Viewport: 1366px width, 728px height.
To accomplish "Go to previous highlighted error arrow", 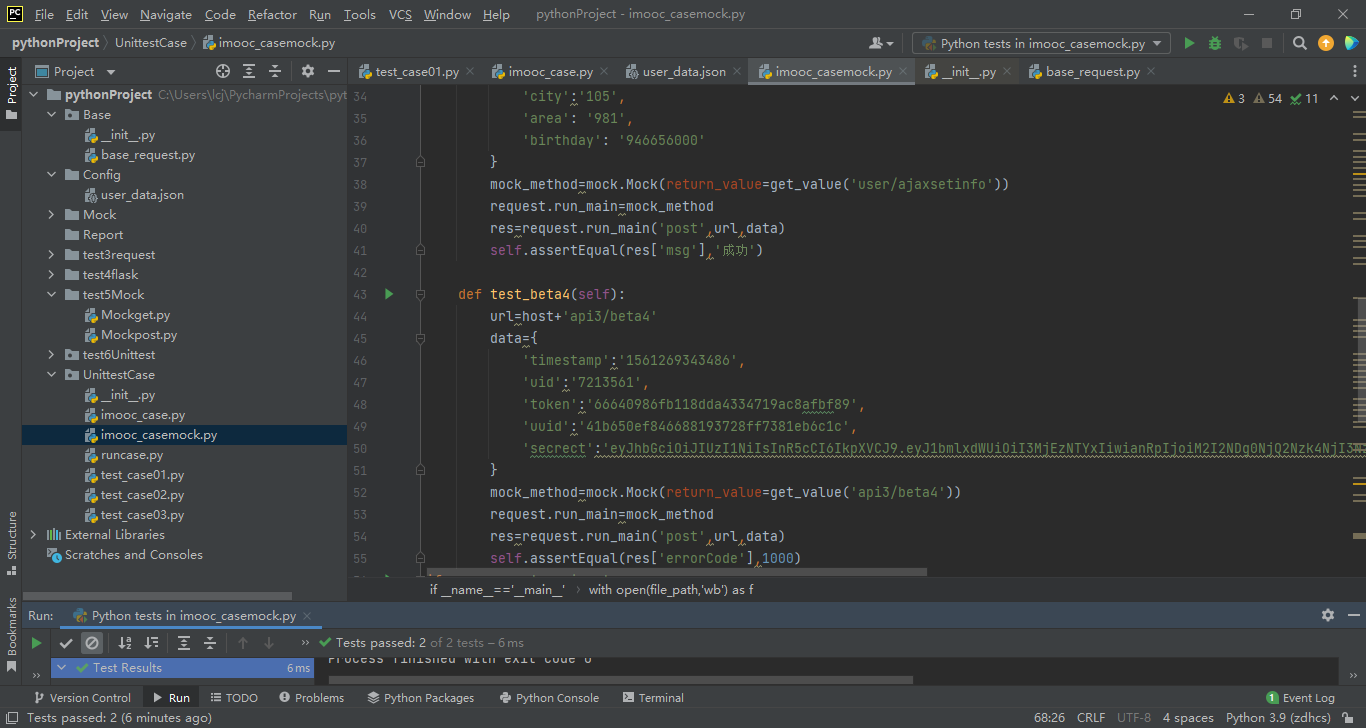I will pyautogui.click(x=1335, y=98).
